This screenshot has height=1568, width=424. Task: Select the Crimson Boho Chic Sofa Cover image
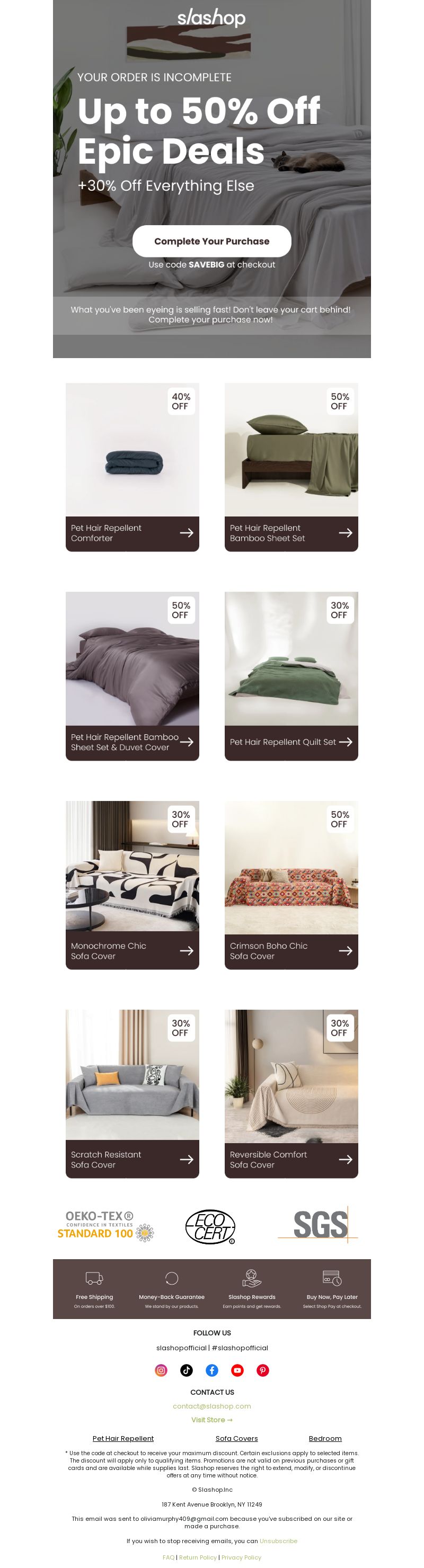pyautogui.click(x=291, y=867)
